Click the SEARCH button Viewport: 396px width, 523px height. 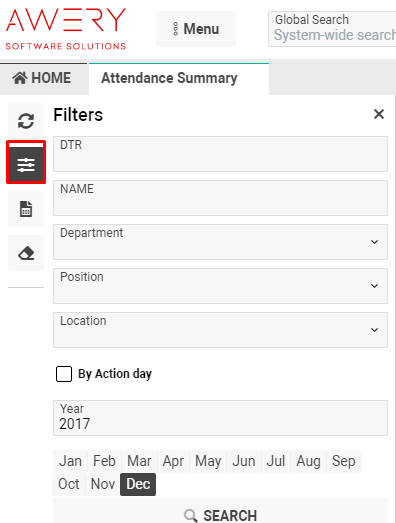pos(220,515)
